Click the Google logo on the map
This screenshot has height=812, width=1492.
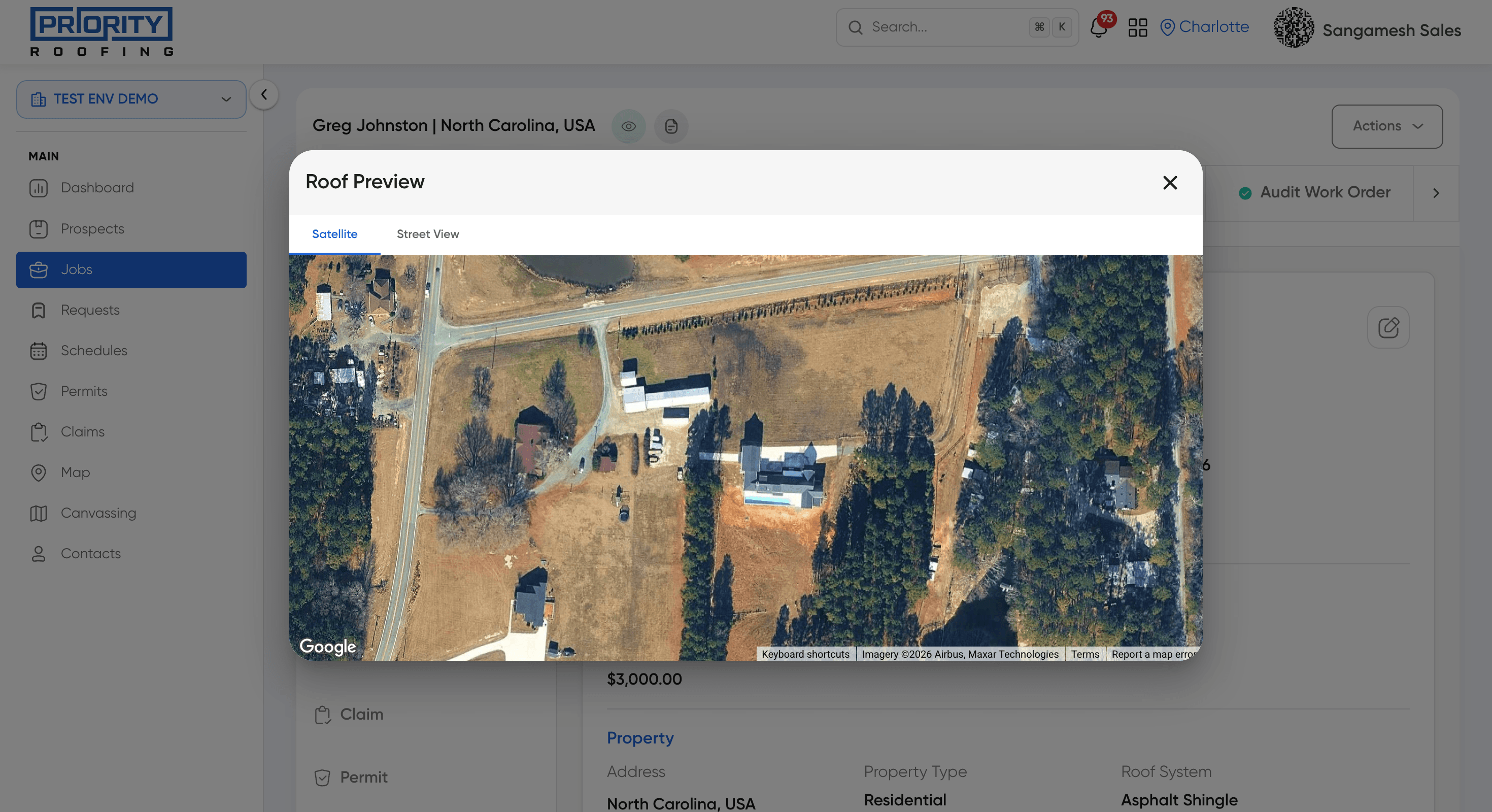pos(327,647)
